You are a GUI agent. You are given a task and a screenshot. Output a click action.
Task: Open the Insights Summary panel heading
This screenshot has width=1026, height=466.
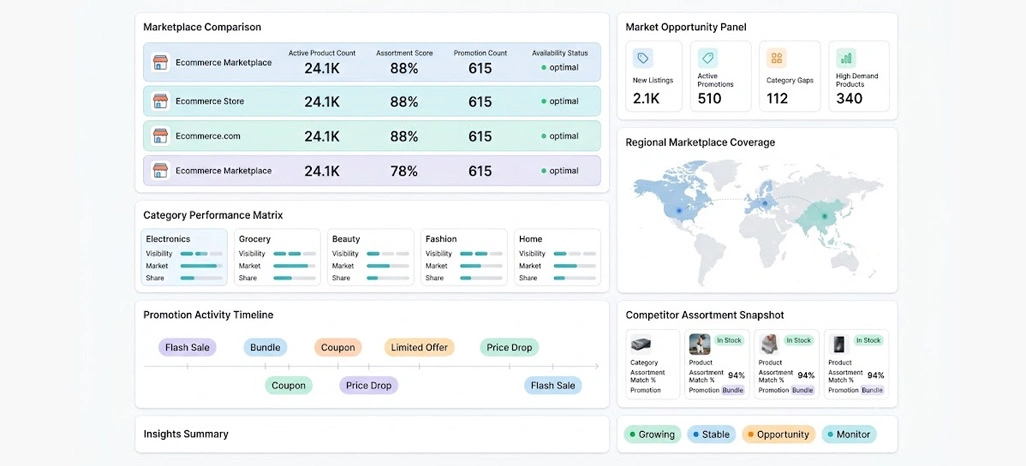tap(186, 434)
